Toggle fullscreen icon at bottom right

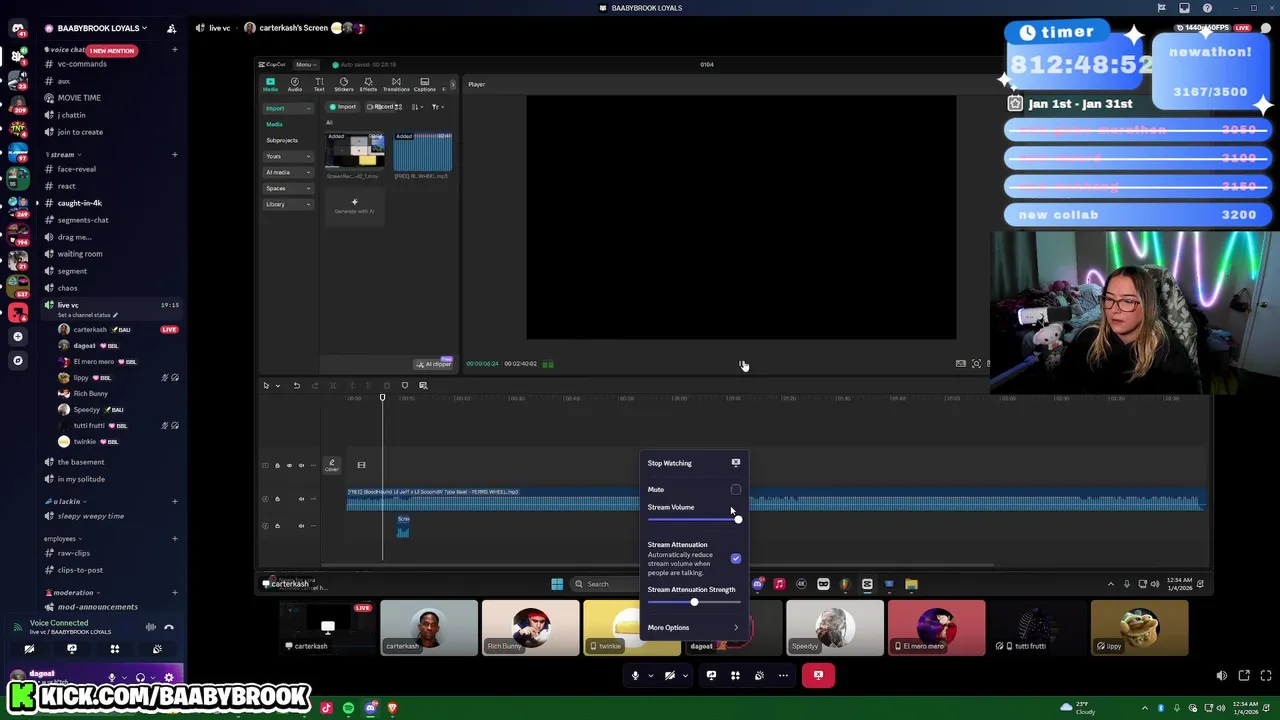1266,675
